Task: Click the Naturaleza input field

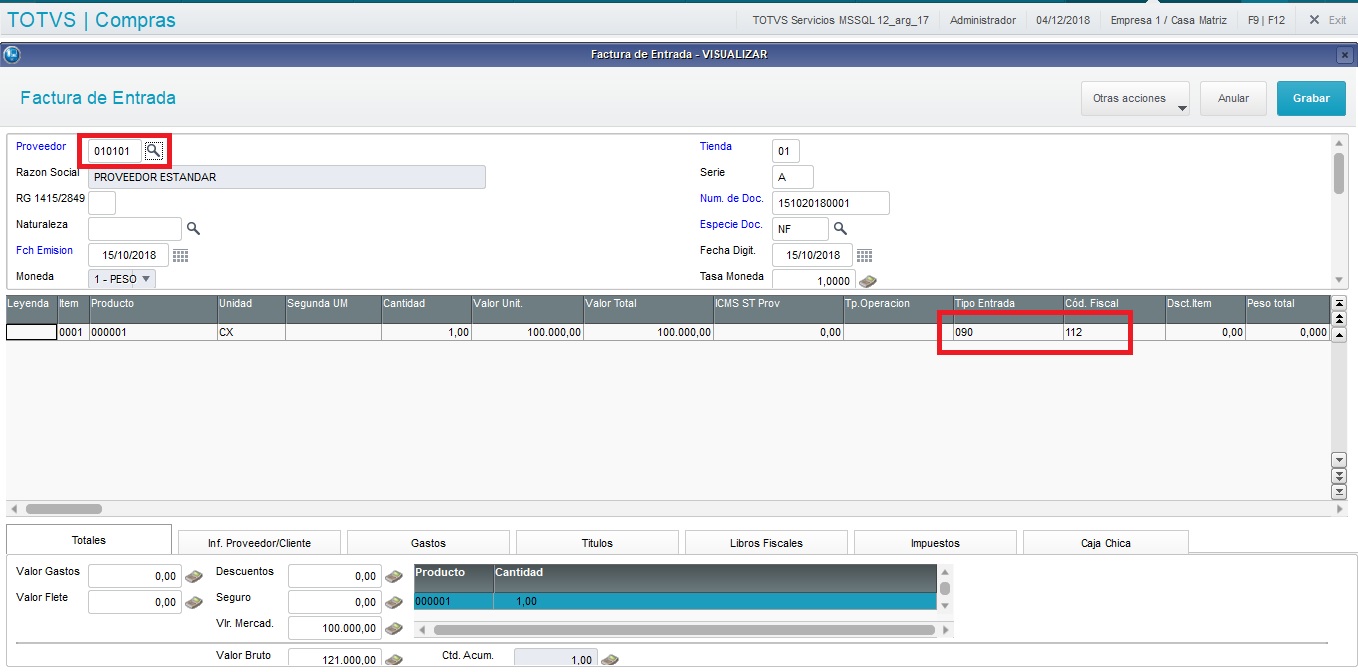Action: (x=135, y=229)
